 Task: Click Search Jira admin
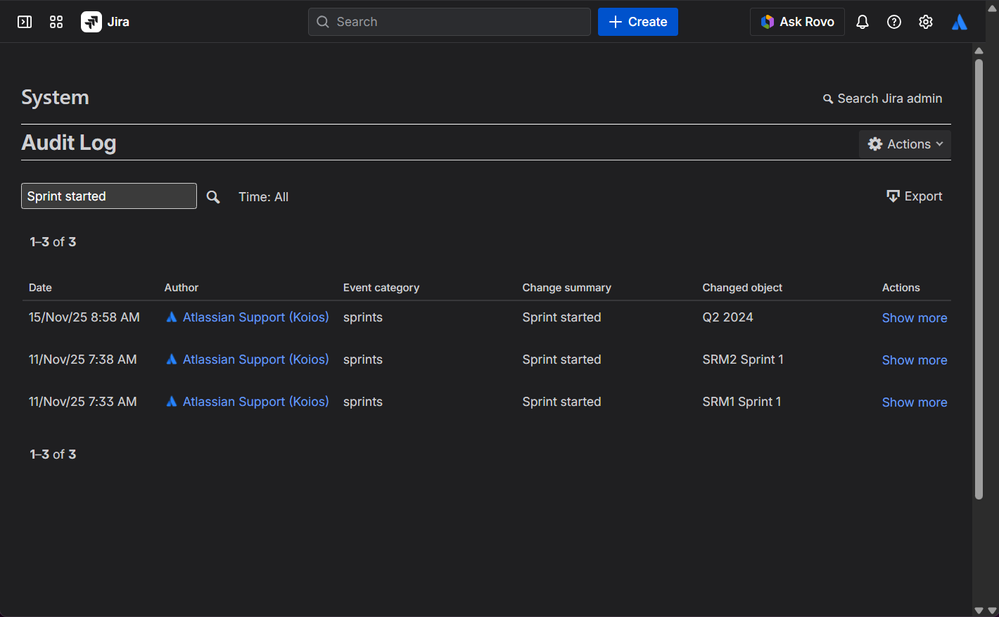[882, 98]
